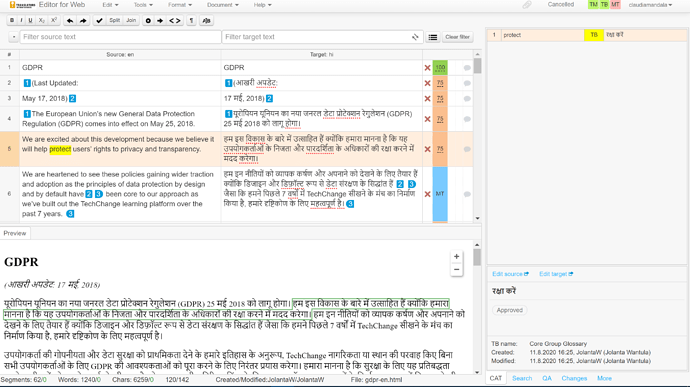Open the claudiamandala user dropdown
The image size is (690, 387).
[x=650, y=5]
